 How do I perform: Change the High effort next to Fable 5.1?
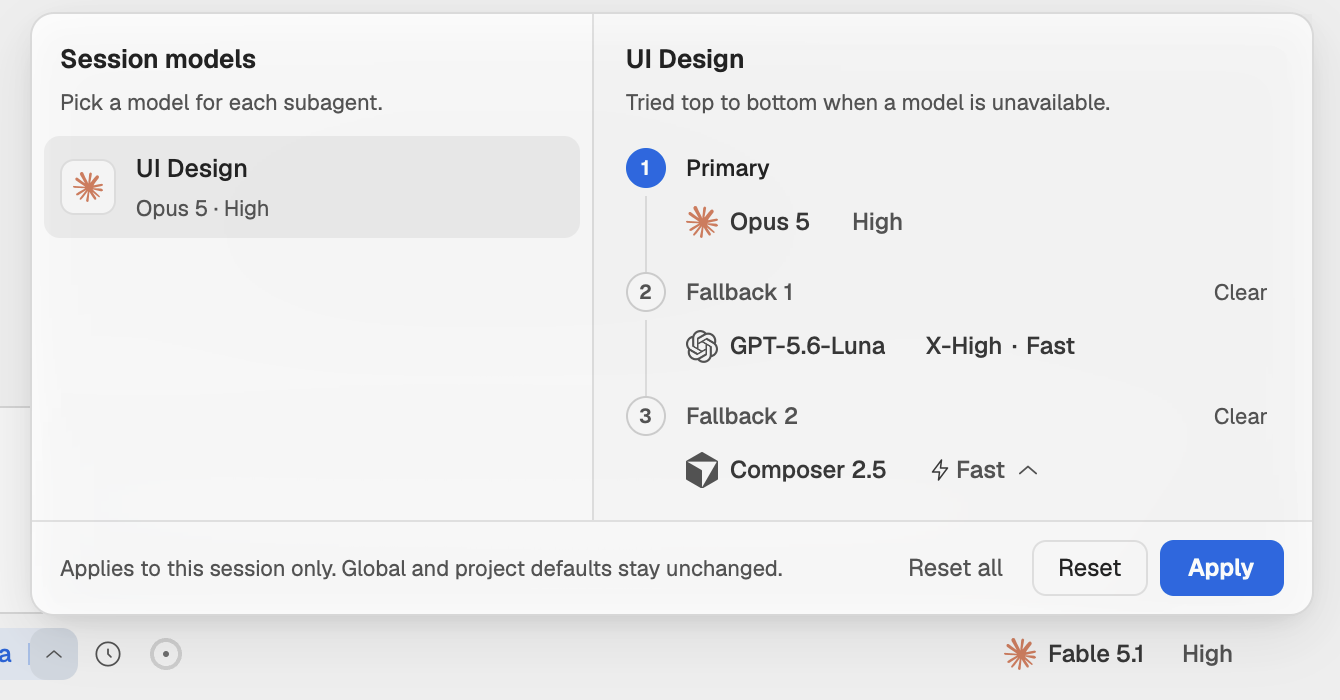1207,654
